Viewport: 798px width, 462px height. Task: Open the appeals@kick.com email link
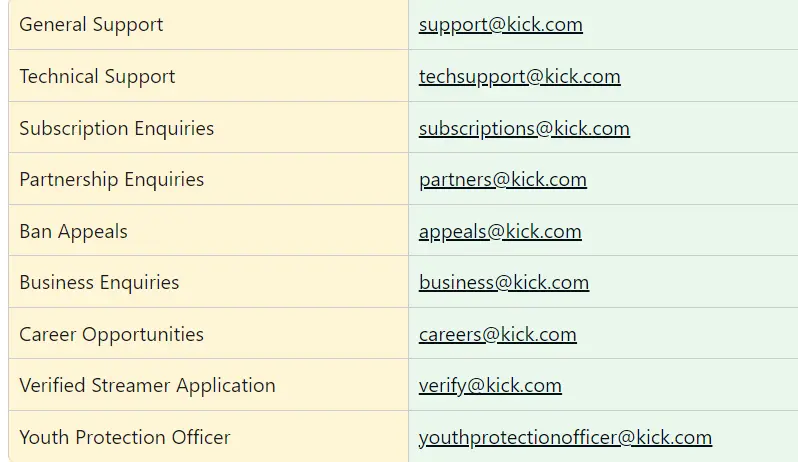click(x=500, y=232)
